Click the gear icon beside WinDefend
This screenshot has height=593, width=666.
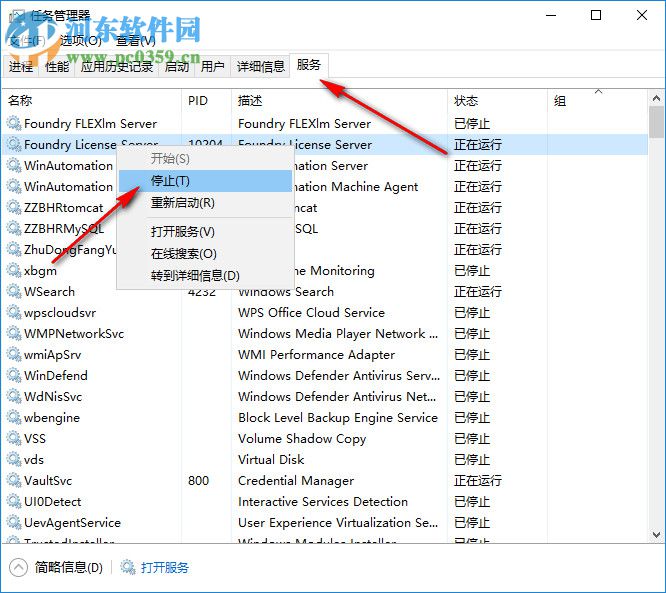(x=14, y=376)
